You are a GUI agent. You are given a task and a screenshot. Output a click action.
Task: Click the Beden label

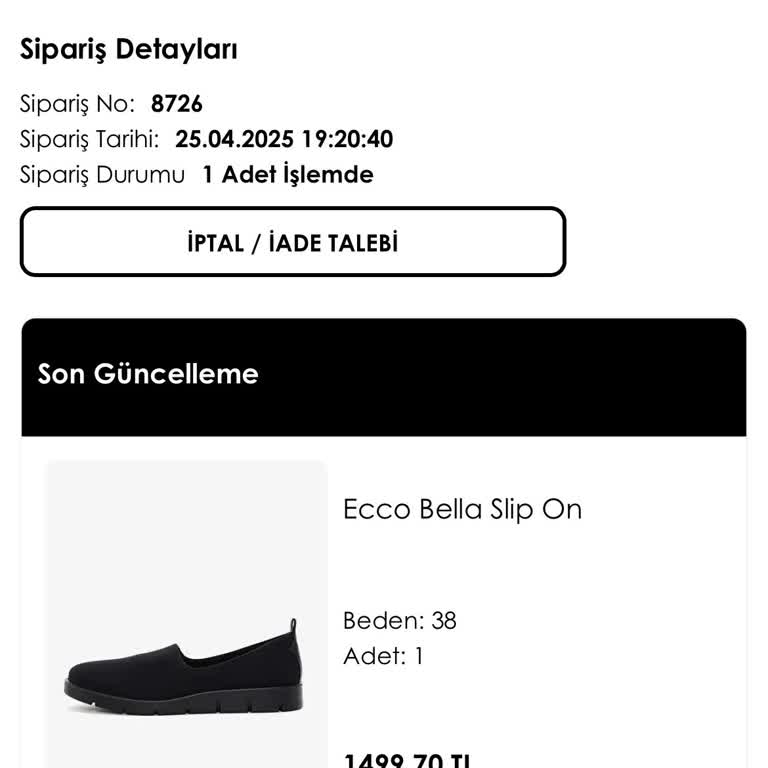click(383, 620)
